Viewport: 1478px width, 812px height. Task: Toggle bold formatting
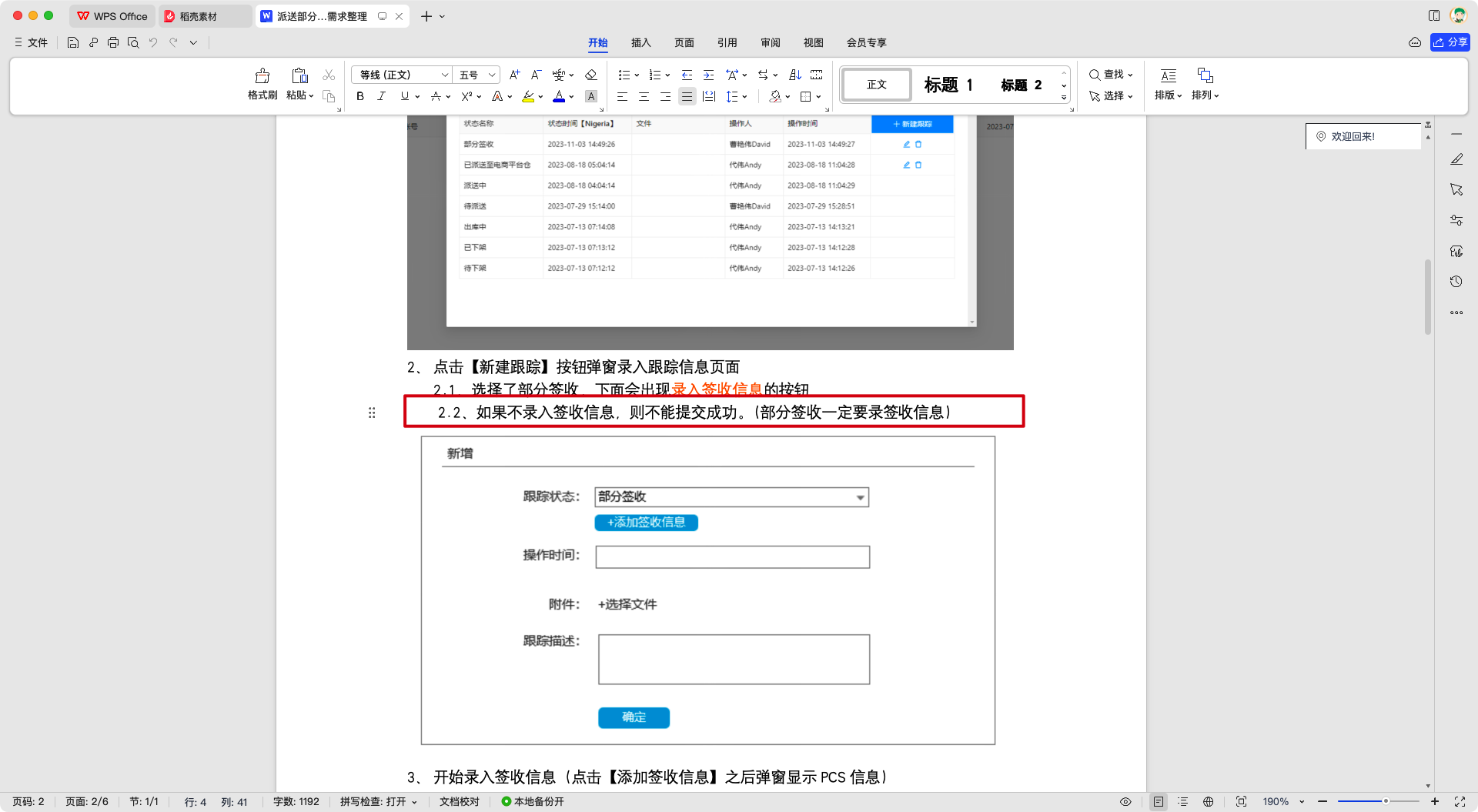(x=359, y=96)
